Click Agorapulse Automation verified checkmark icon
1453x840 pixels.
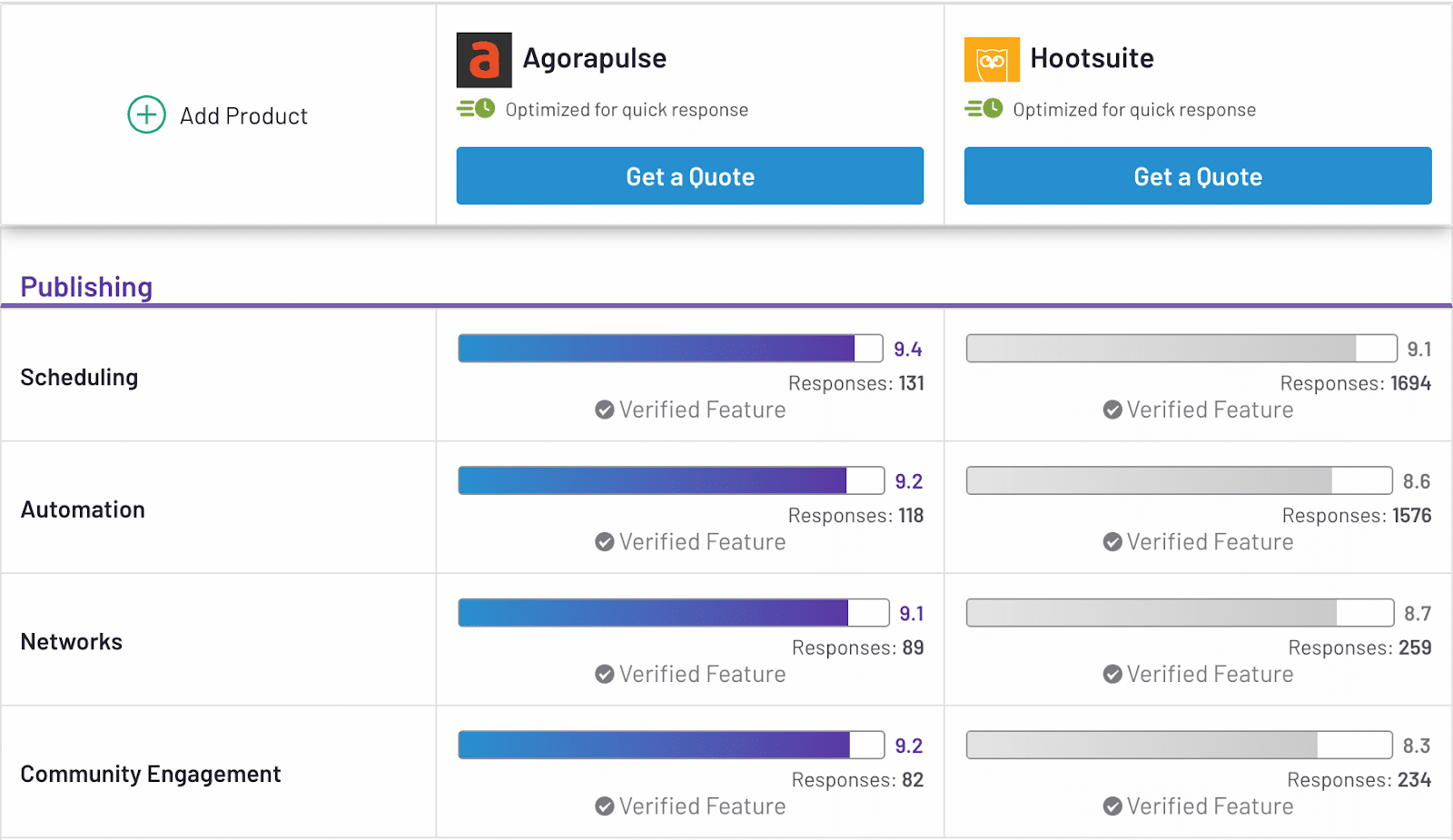pos(605,542)
